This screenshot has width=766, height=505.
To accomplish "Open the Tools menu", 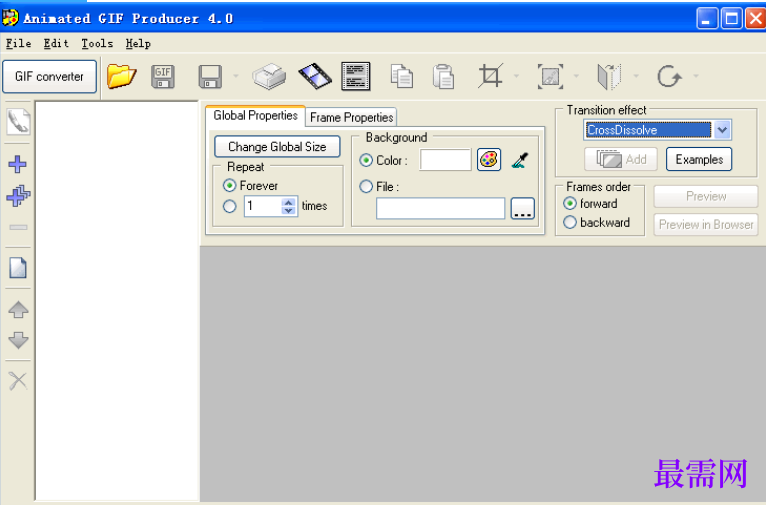I will 97,43.
